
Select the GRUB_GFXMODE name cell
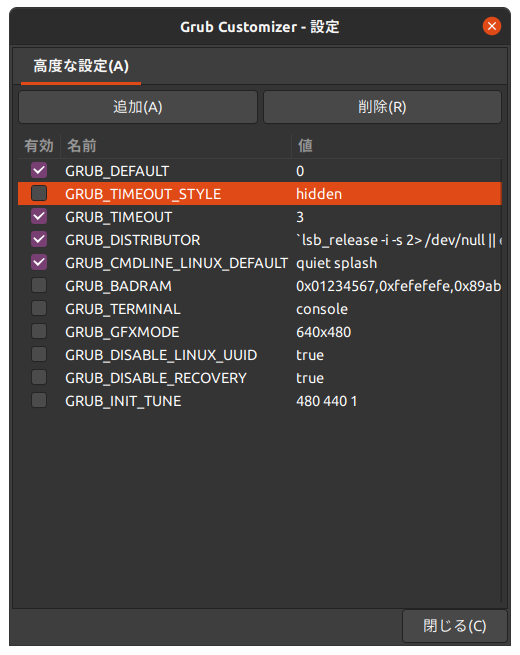[122, 332]
